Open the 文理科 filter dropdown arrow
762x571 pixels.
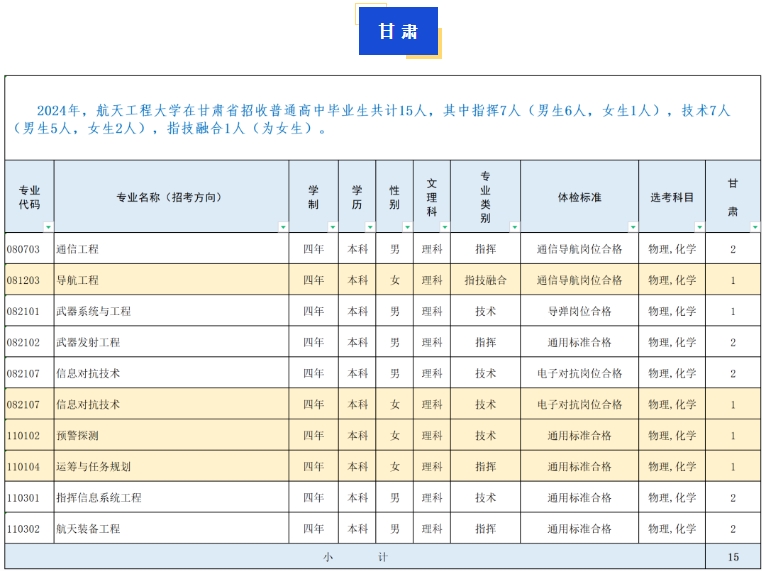coord(444,227)
